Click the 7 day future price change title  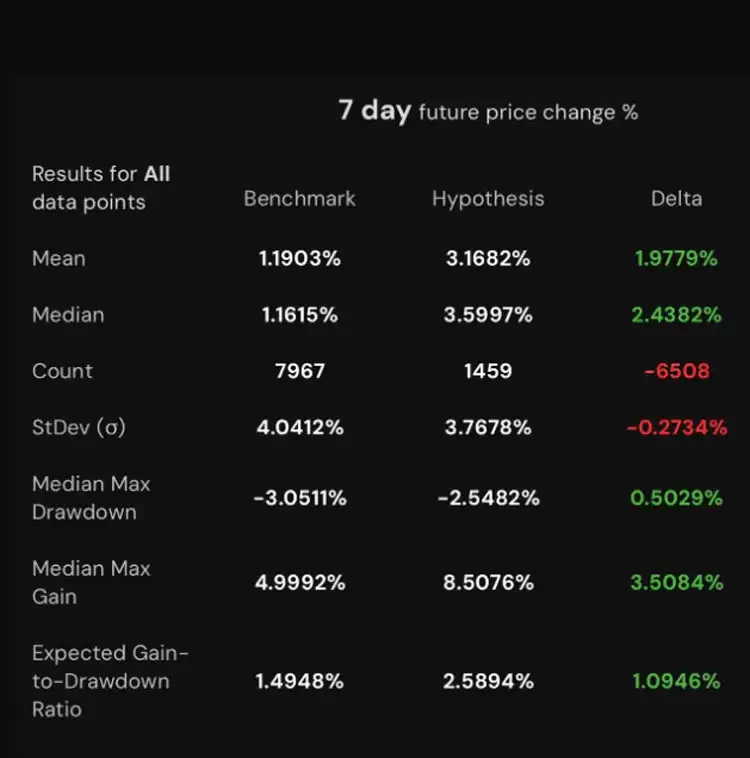pyautogui.click(x=488, y=111)
